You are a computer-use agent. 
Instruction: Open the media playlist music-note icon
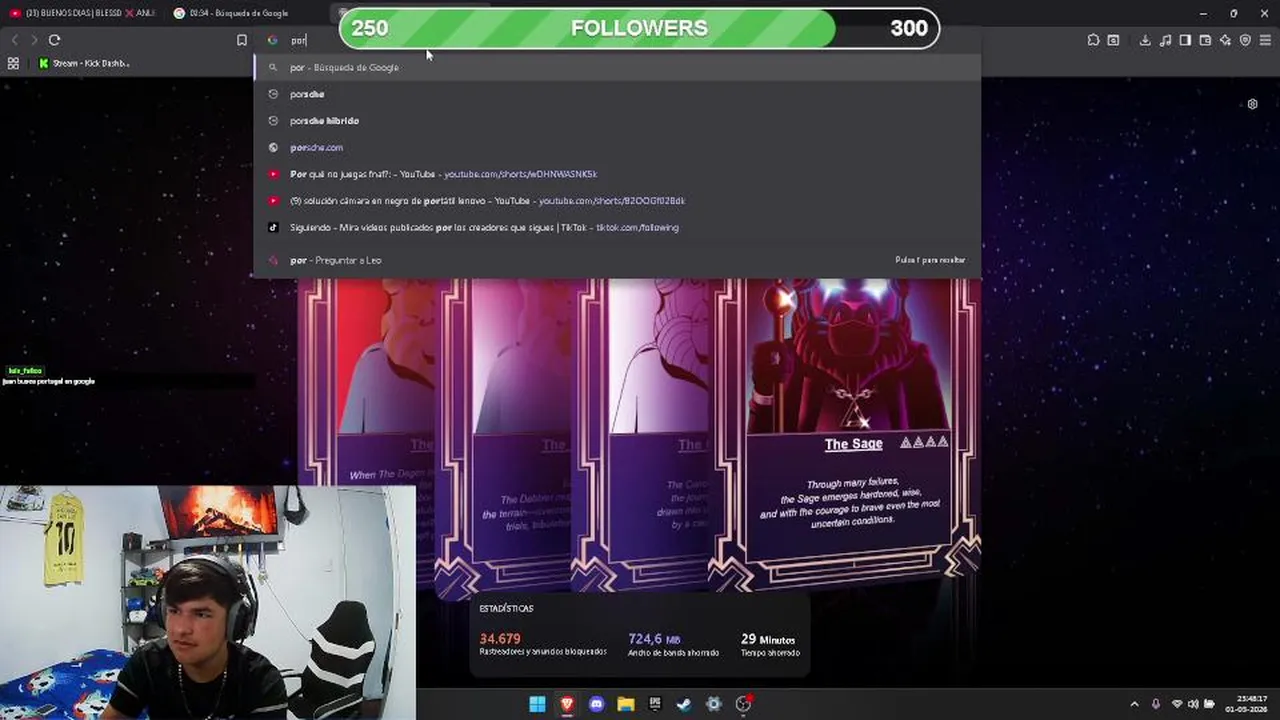point(1165,40)
